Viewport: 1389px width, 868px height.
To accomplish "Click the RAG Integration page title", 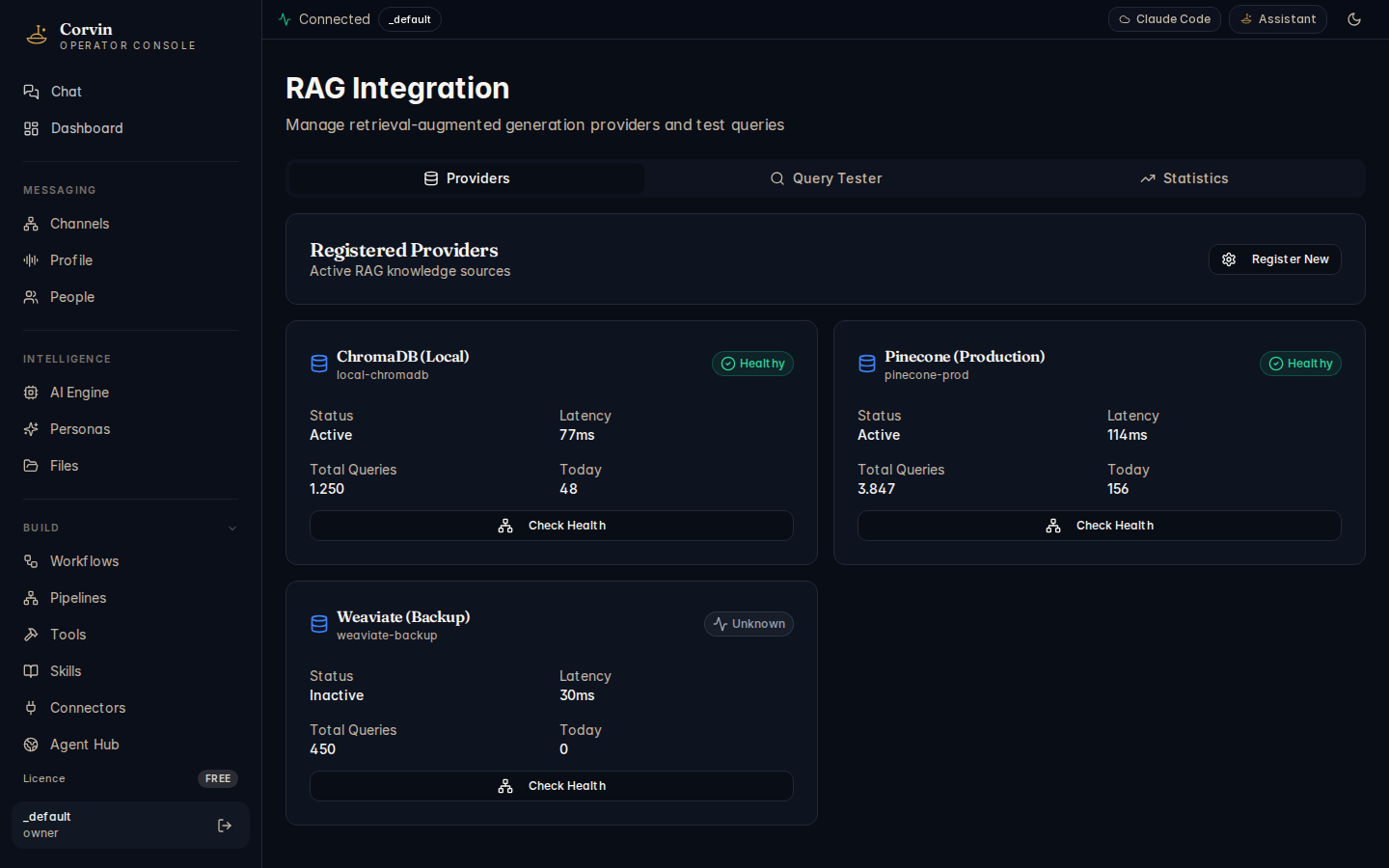I will [x=397, y=88].
